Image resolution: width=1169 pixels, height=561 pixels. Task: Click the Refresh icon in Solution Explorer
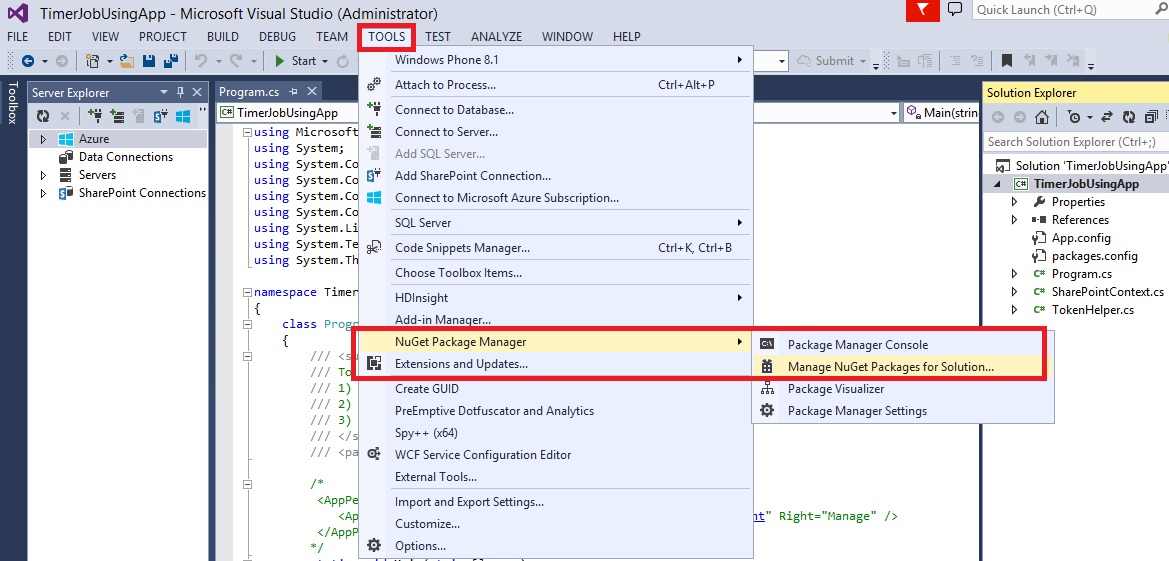click(x=1129, y=117)
